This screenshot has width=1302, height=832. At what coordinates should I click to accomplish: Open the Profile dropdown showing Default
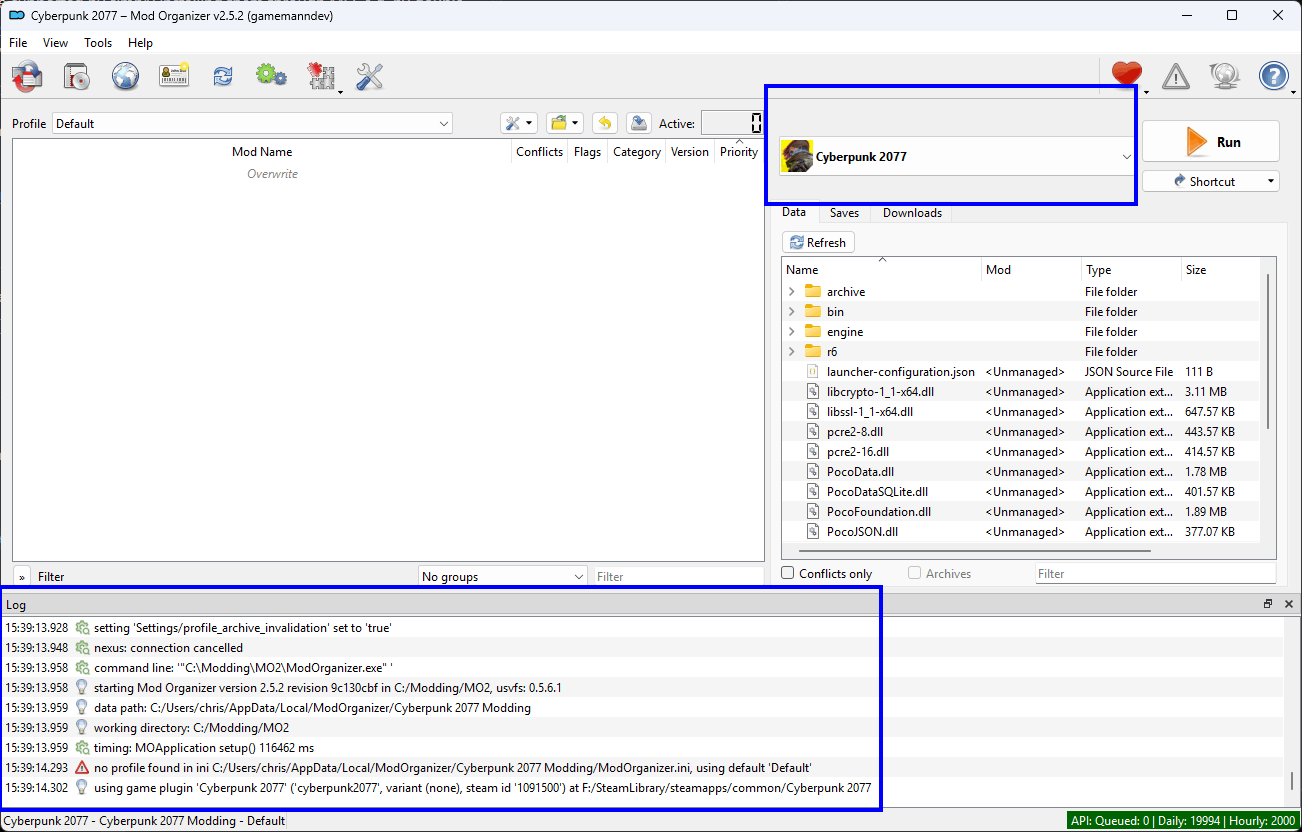(x=252, y=123)
